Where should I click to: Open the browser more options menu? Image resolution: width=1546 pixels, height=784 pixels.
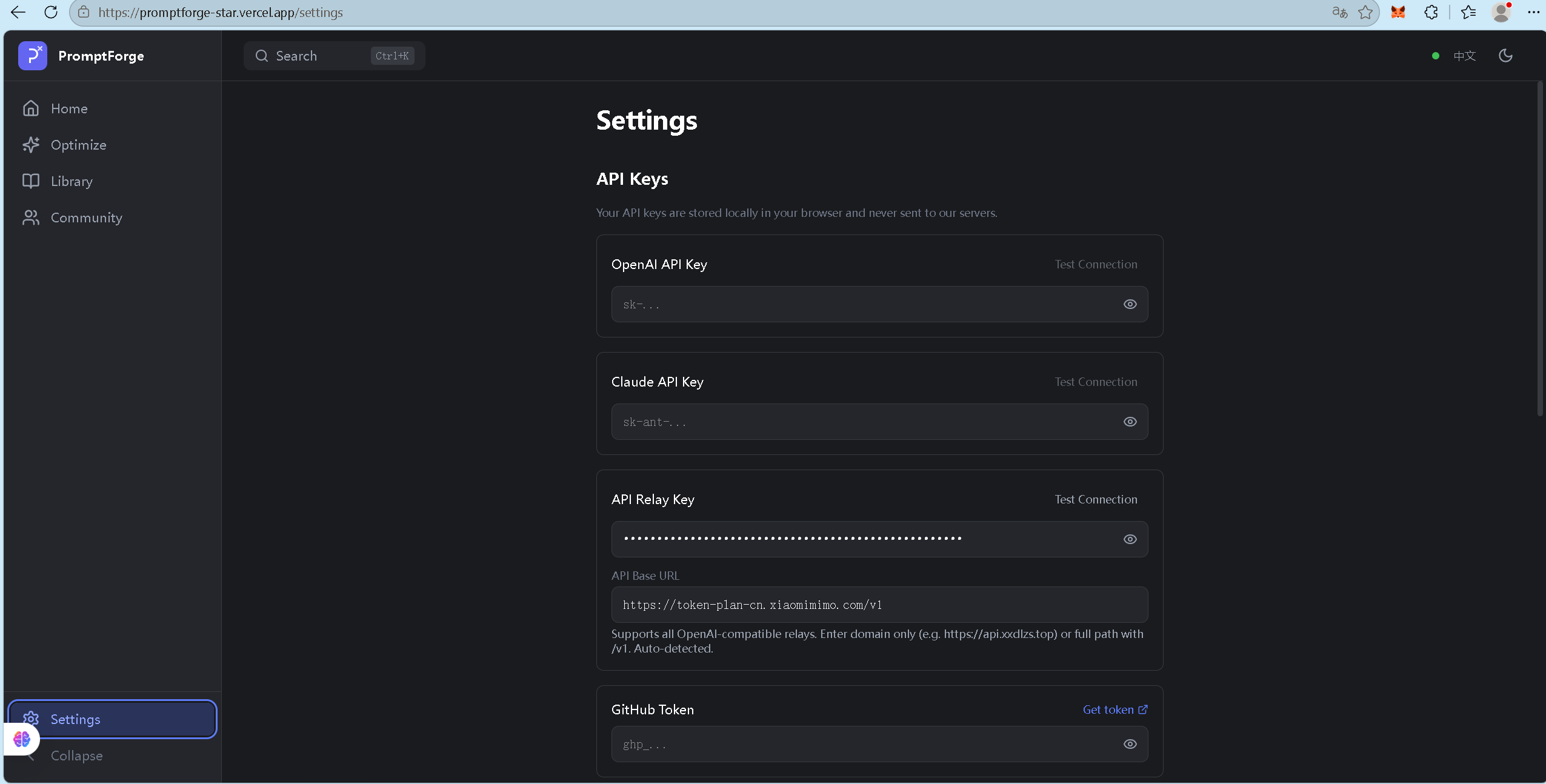pyautogui.click(x=1533, y=12)
